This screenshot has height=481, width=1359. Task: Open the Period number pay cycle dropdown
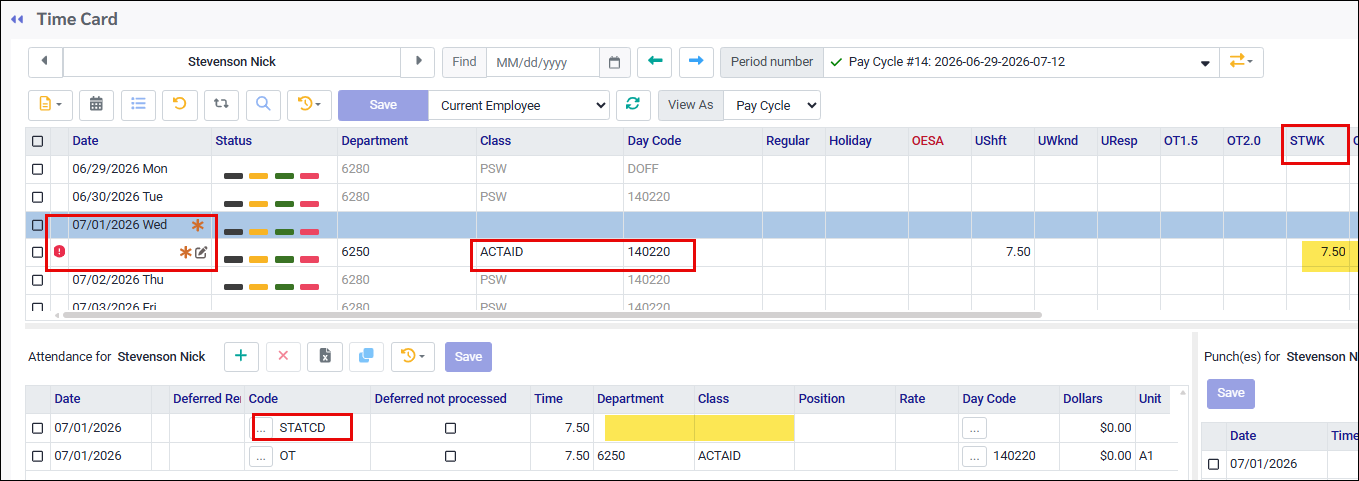(1021, 62)
